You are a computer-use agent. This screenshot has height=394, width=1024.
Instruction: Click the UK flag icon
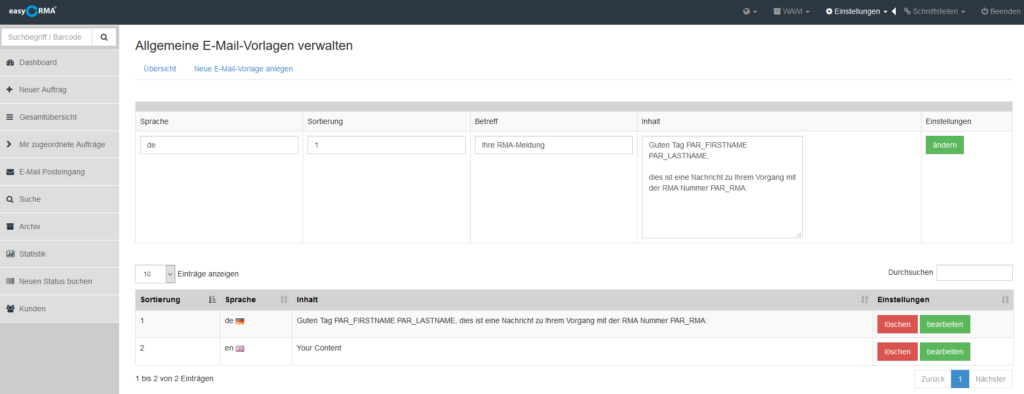tap(240, 349)
